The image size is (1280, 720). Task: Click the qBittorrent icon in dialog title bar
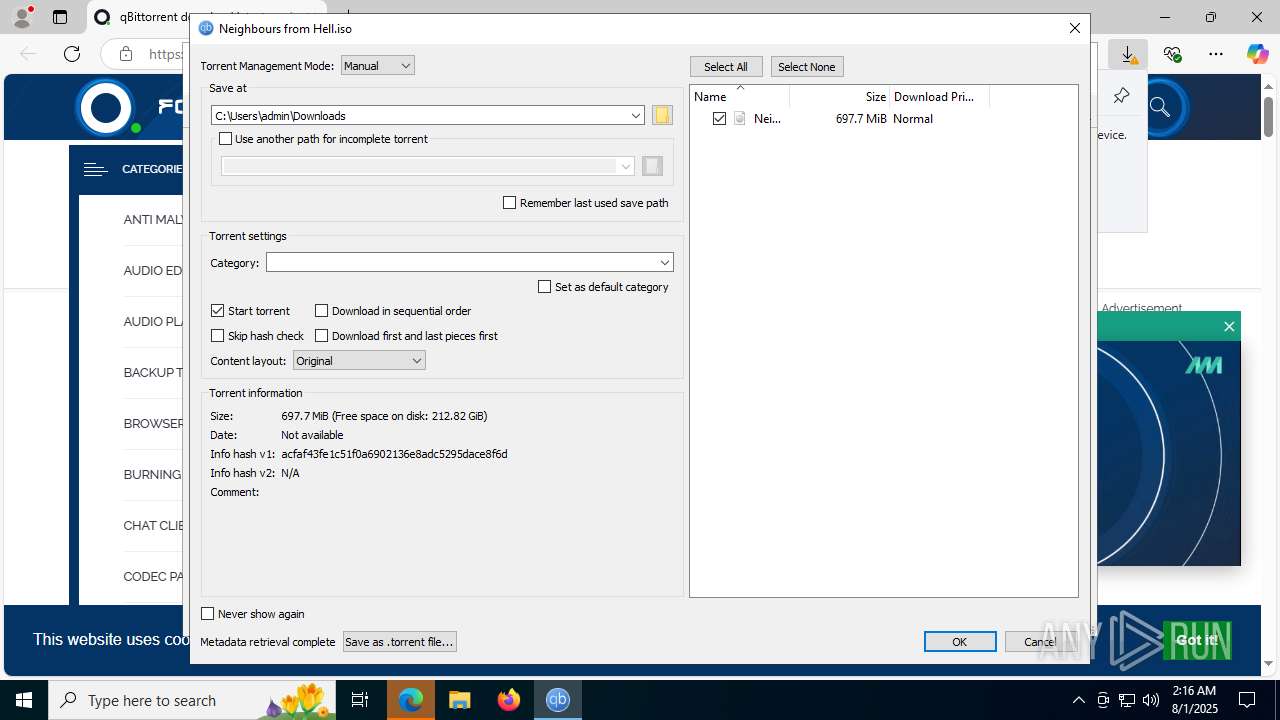[x=206, y=28]
